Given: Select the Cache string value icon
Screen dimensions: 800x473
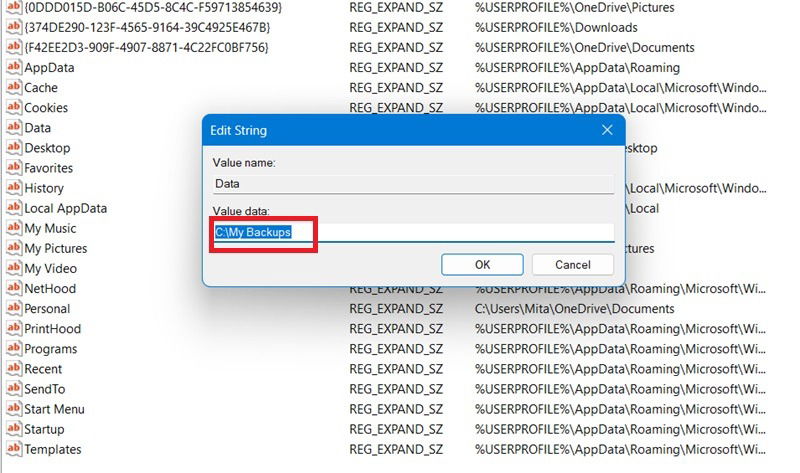Looking at the screenshot, I should click(14, 87).
